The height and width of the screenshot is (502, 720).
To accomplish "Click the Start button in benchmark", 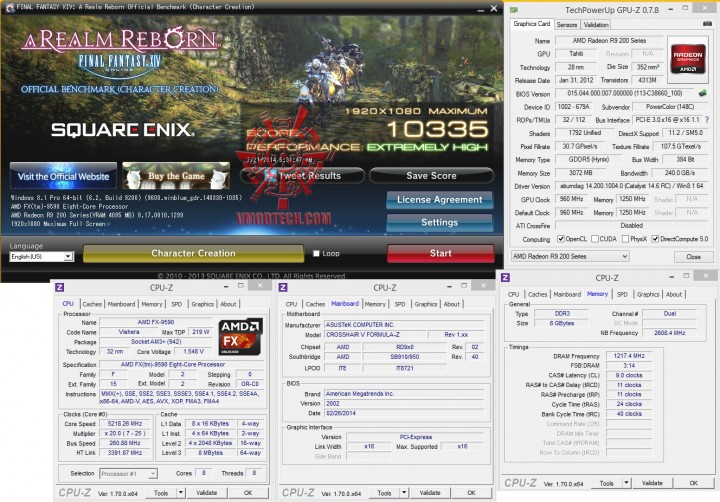I will point(440,253).
